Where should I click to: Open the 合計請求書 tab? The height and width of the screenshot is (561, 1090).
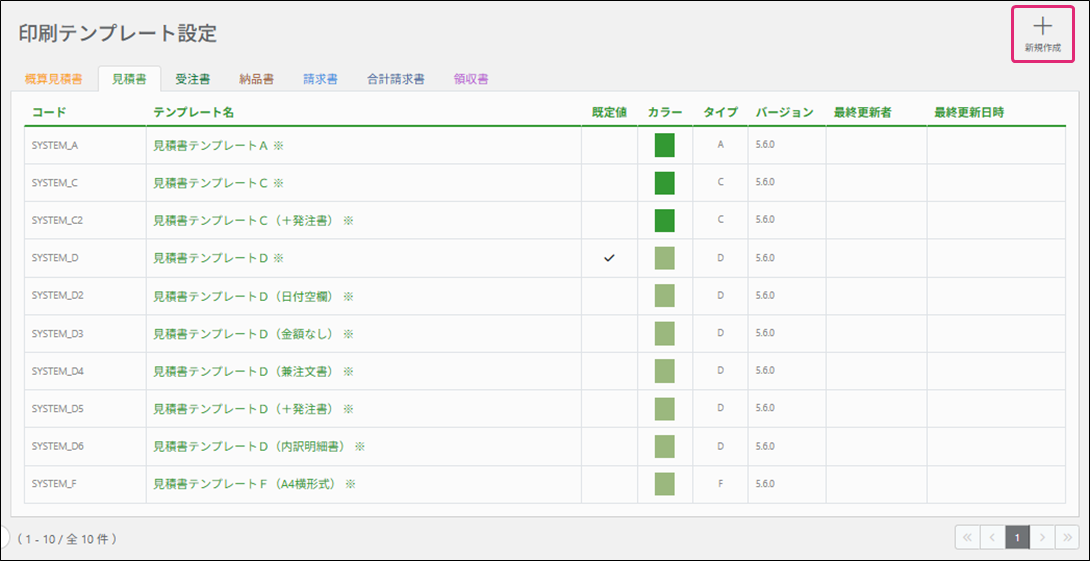(396, 79)
